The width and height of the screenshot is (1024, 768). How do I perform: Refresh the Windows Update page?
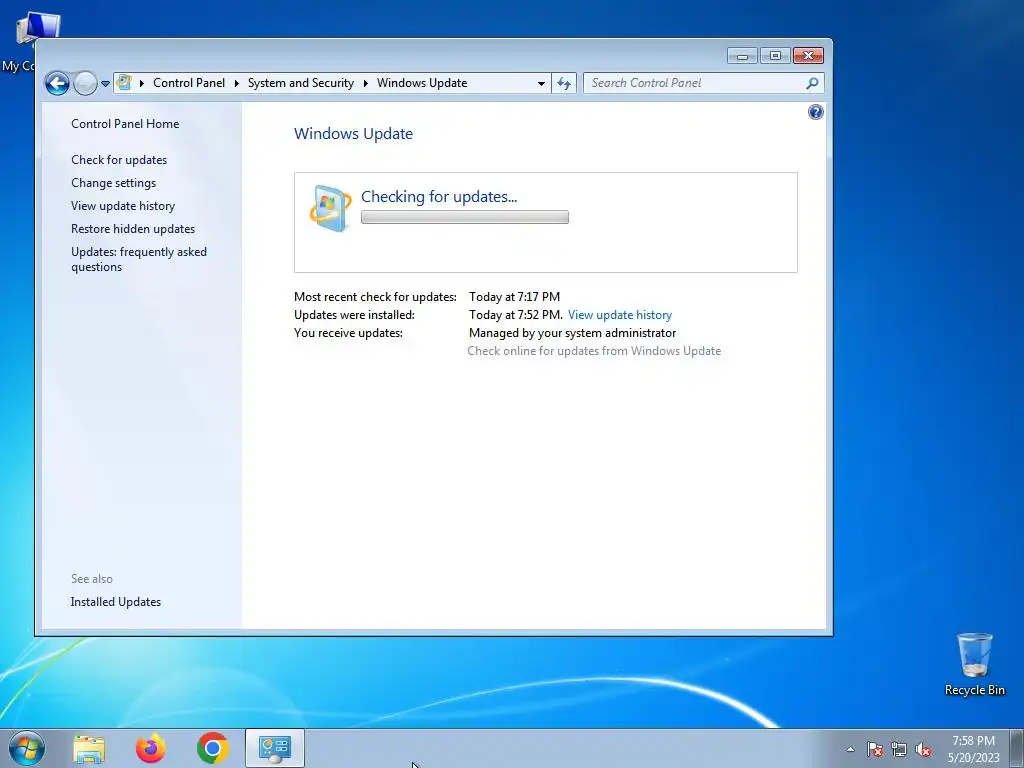(564, 84)
